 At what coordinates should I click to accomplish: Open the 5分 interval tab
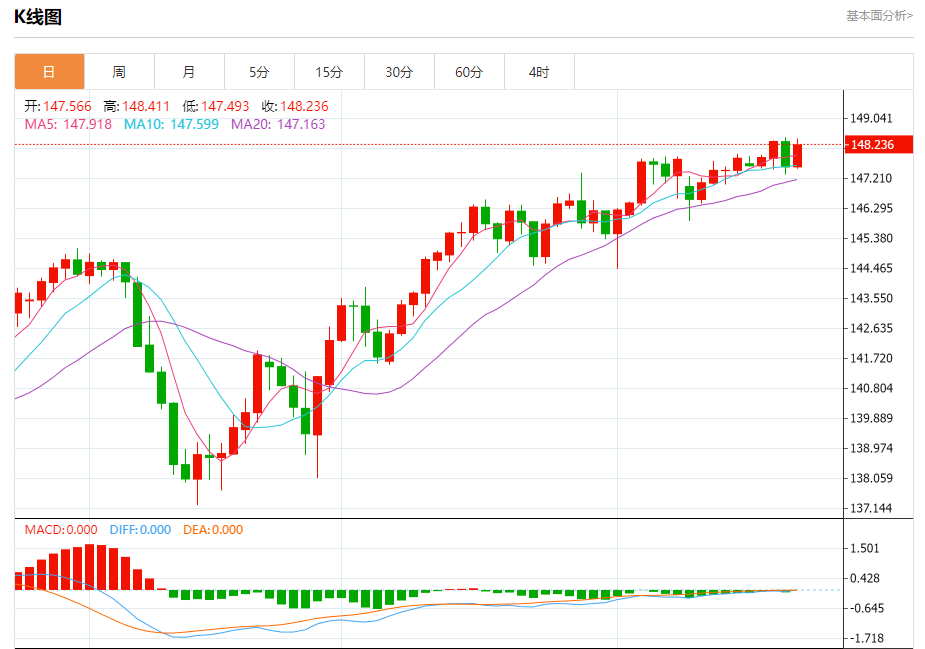(260, 72)
